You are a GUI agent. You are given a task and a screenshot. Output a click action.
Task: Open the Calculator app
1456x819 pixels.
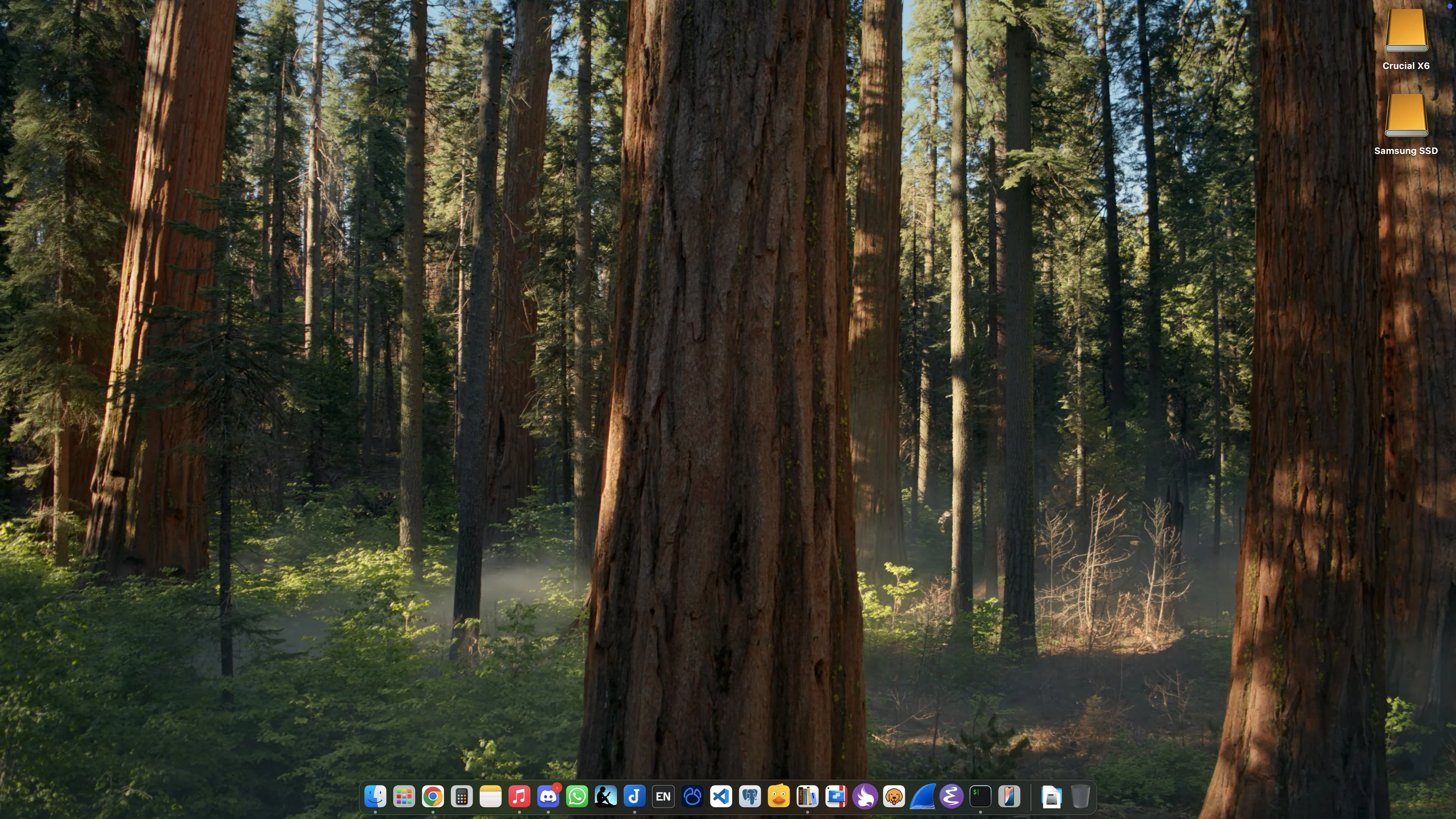coord(462,797)
